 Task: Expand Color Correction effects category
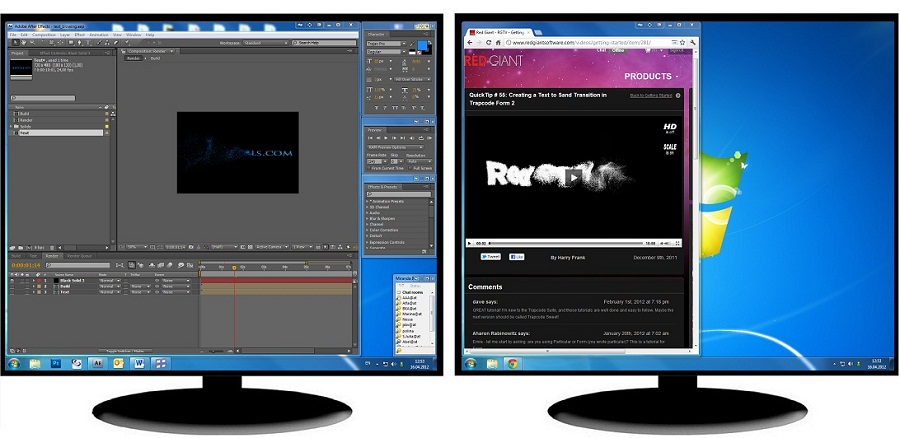[367, 230]
